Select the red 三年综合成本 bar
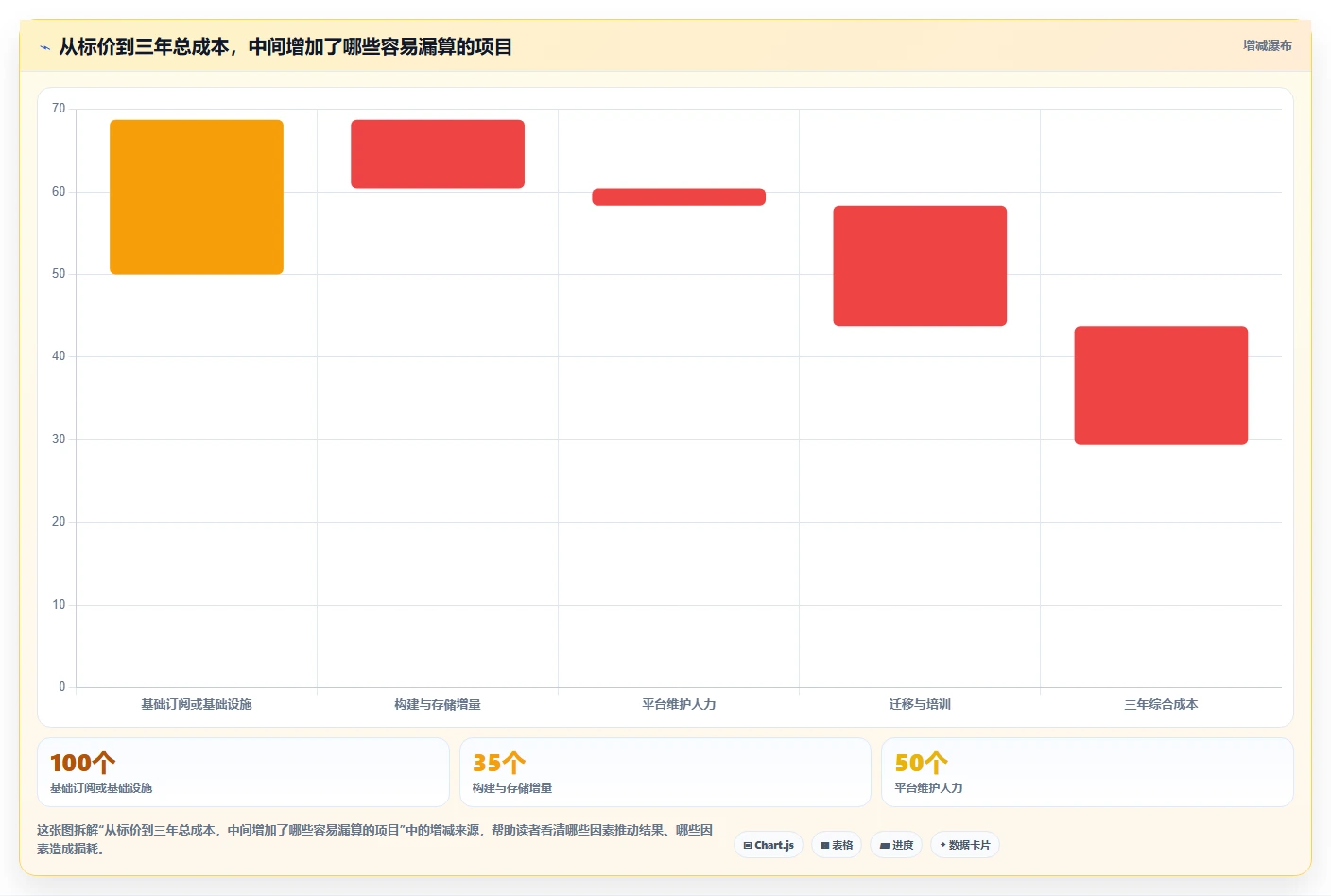The height and width of the screenshot is (896, 1331). pyautogui.click(x=1161, y=385)
